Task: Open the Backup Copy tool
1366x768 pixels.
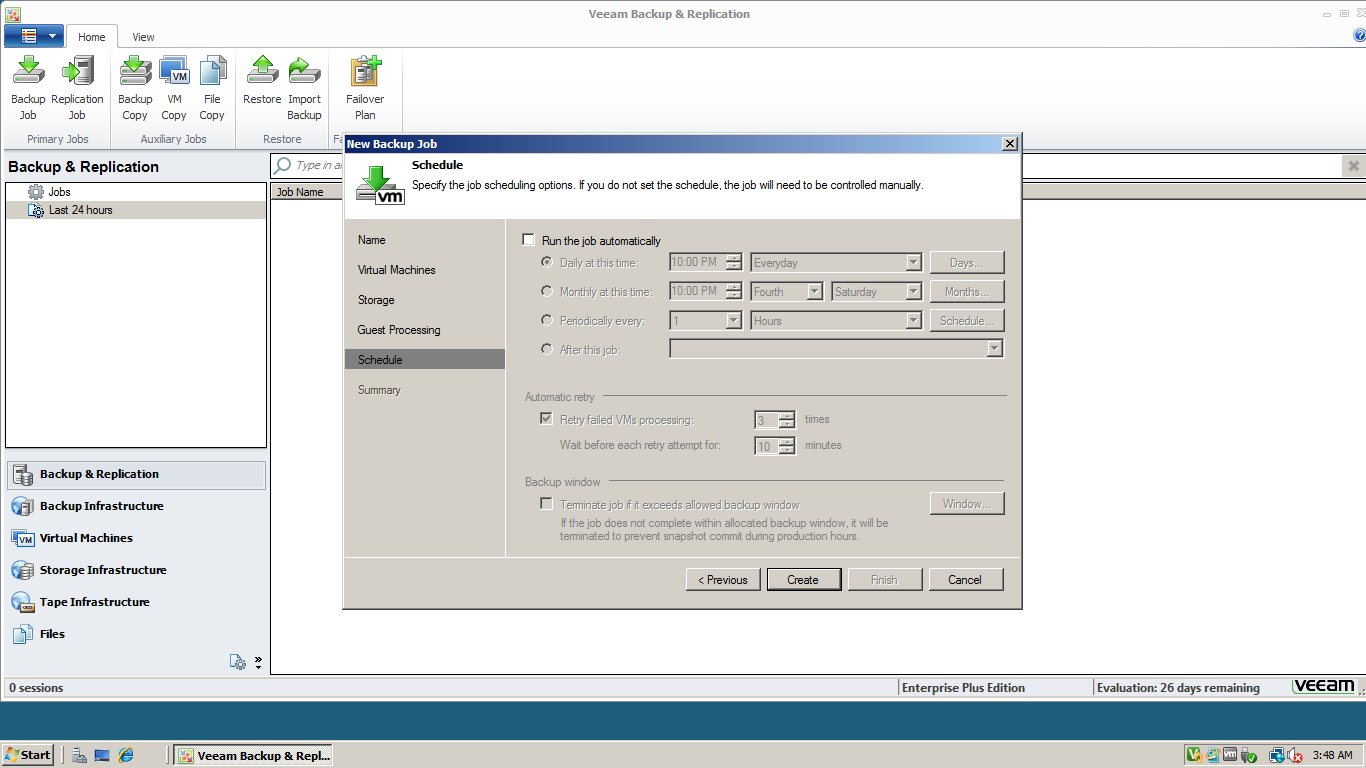Action: click(x=134, y=85)
